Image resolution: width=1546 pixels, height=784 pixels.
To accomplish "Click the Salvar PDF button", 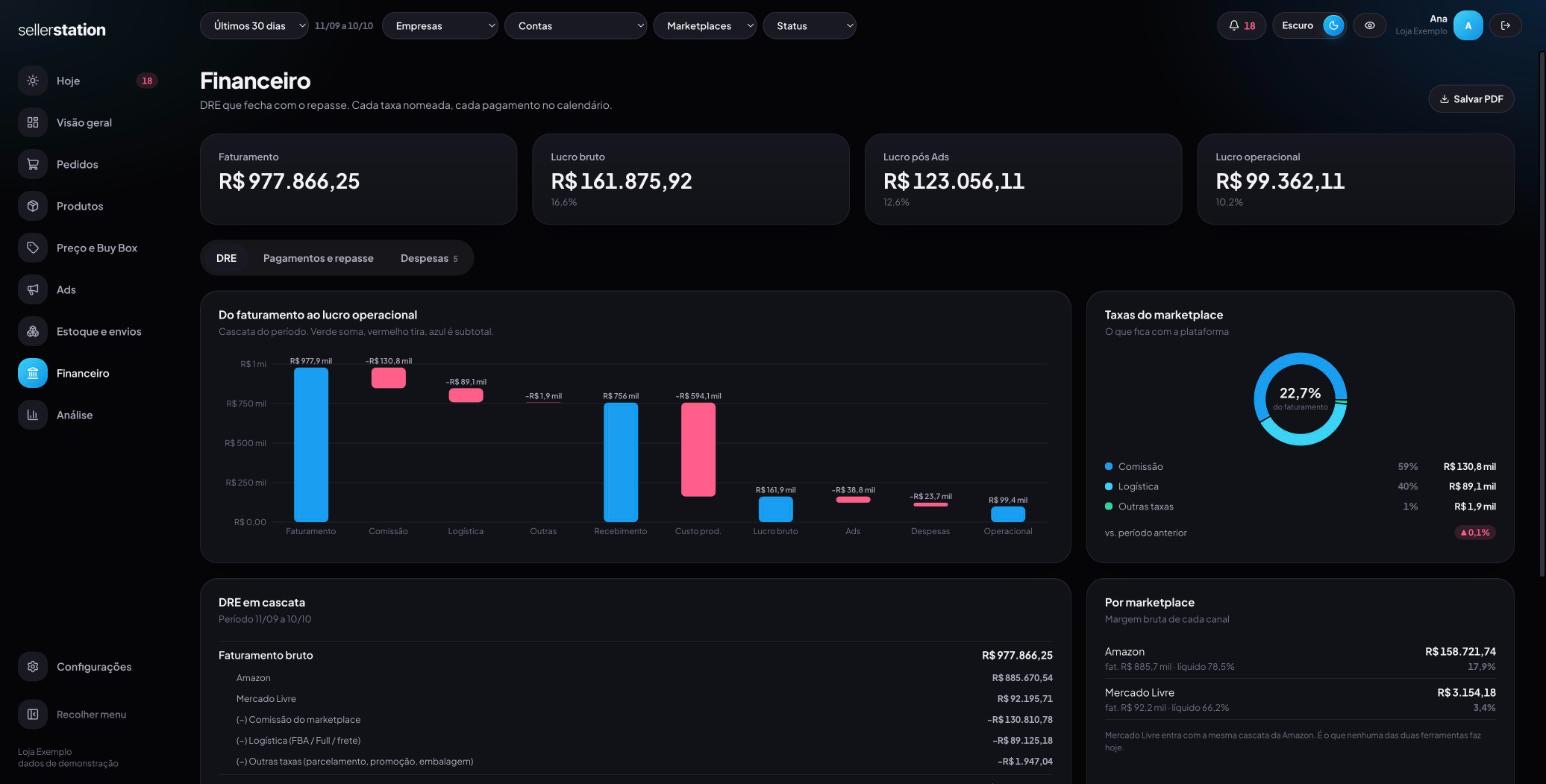I will tap(1471, 99).
